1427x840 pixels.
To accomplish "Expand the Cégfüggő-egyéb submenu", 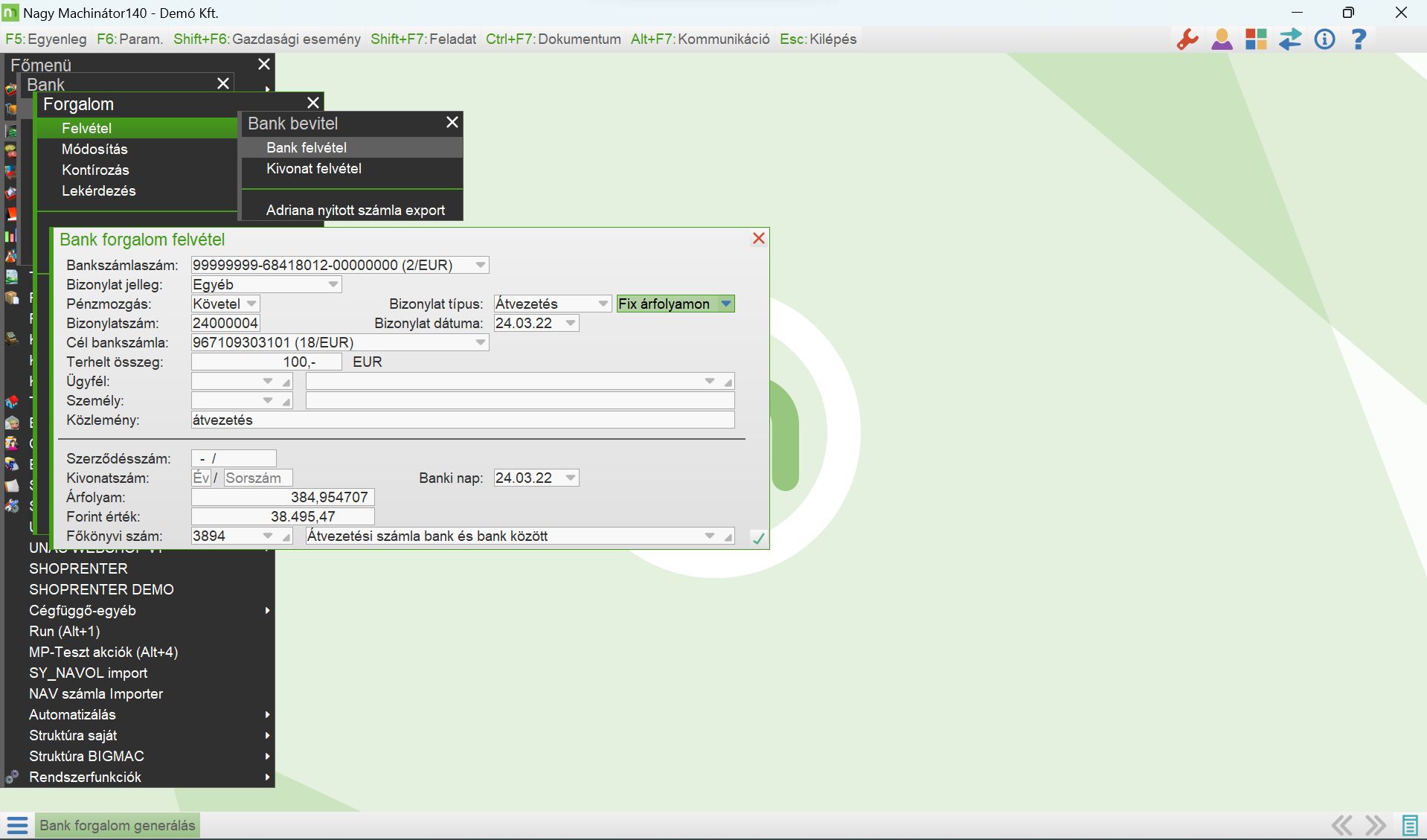I will coord(267,610).
